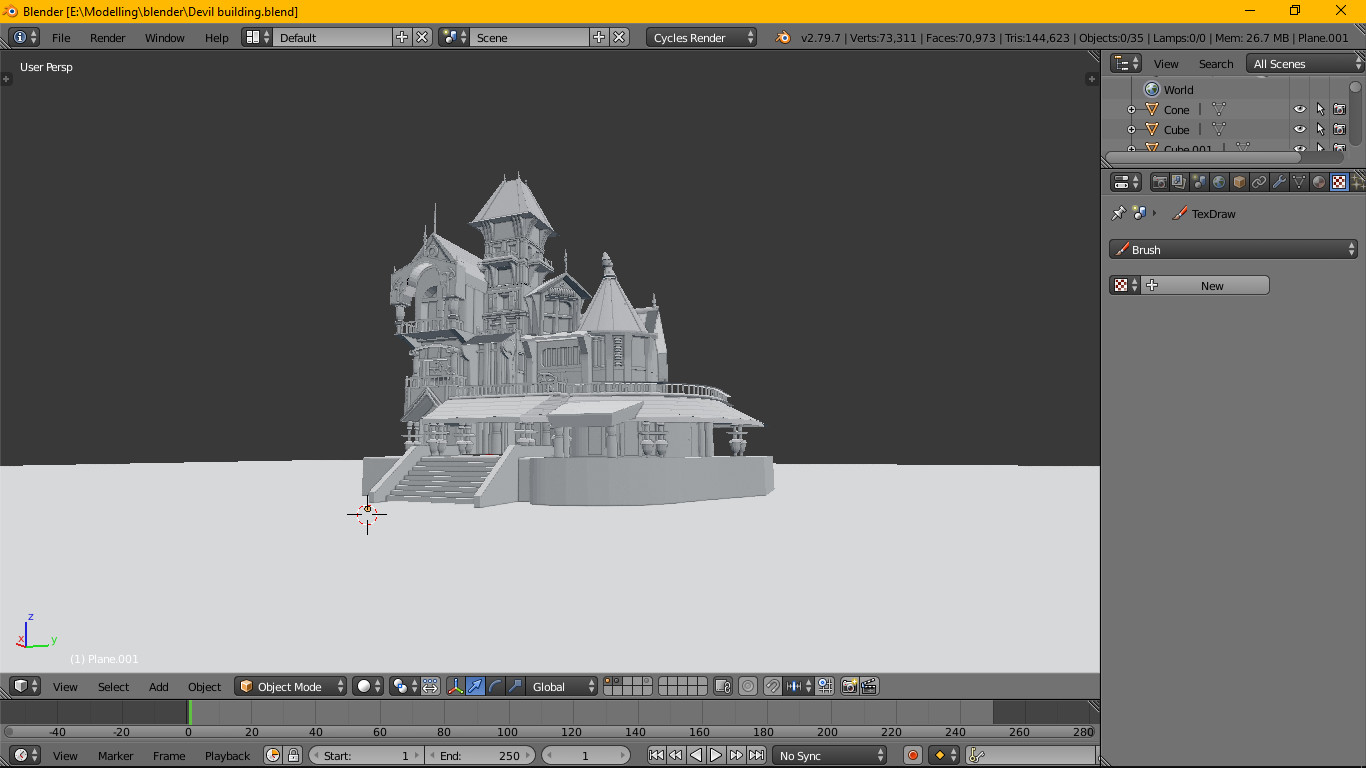Image resolution: width=1366 pixels, height=768 pixels.
Task: Hide the Cone object in the outliner
Action: coord(1299,110)
